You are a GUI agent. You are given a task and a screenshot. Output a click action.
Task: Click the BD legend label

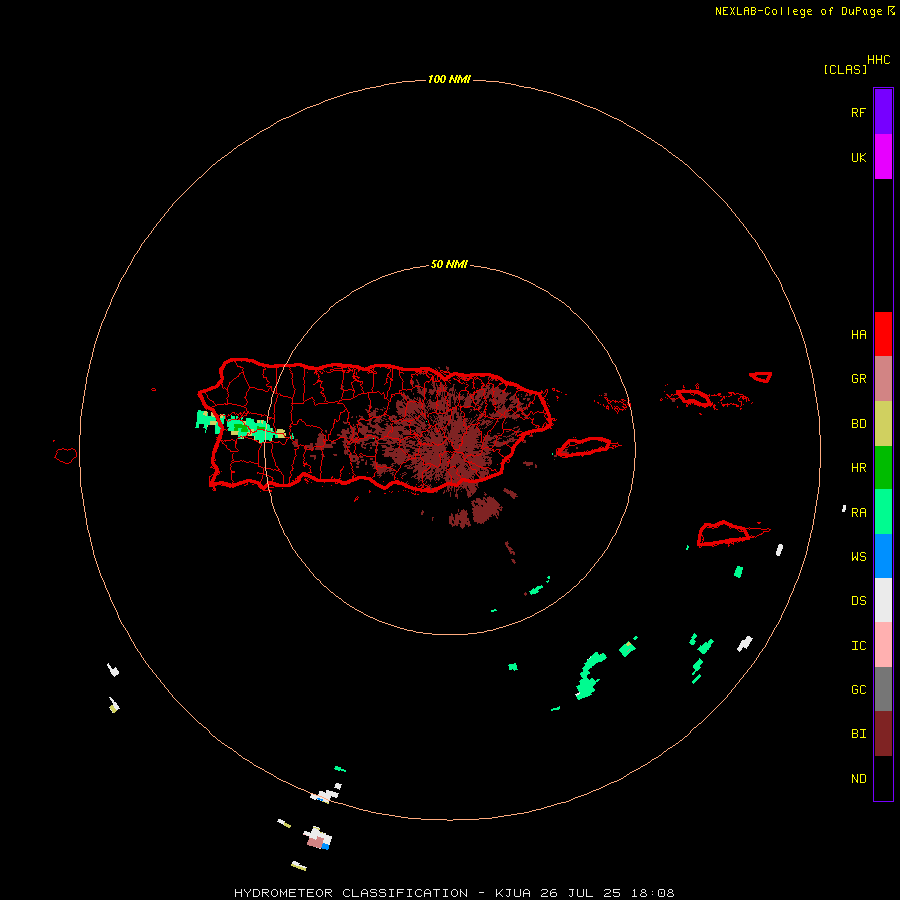point(858,424)
